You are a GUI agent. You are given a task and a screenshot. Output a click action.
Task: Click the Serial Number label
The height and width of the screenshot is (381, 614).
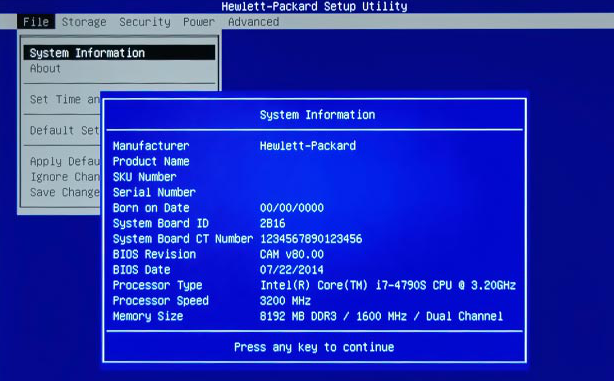coord(154,192)
